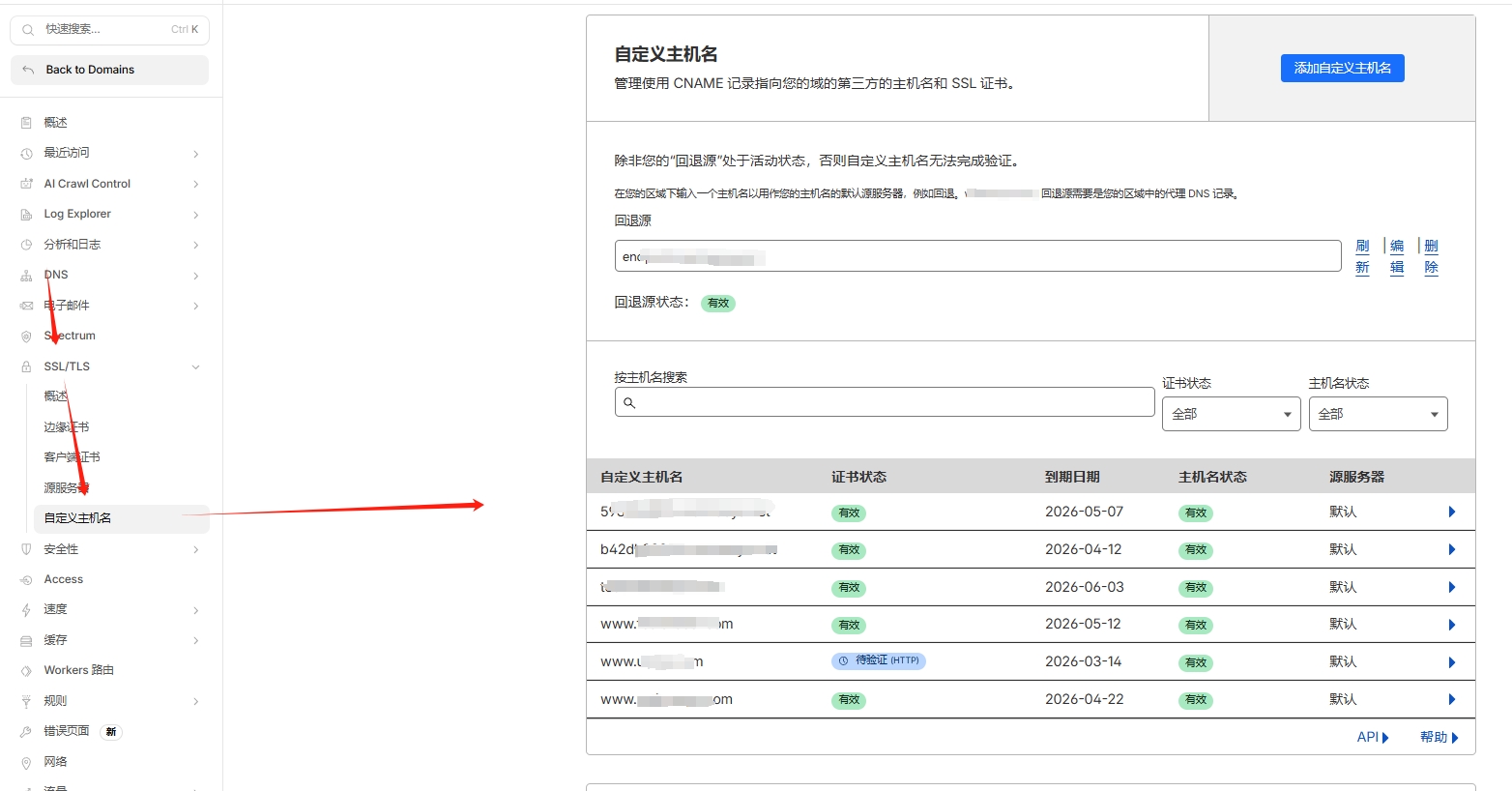This screenshot has width=1512, height=791.
Task: Click the AI Crawl Control icon
Action: [x=26, y=184]
